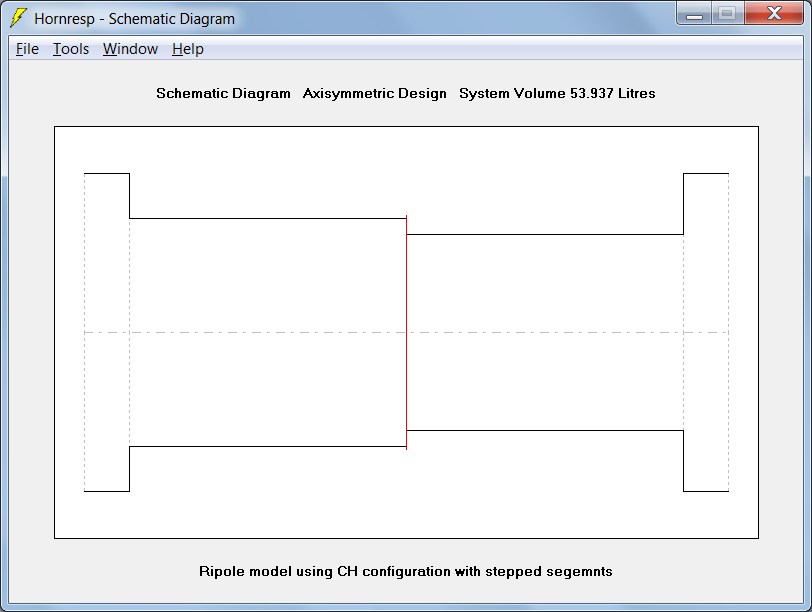Viewport: 812px width, 612px height.
Task: Open the File menu
Action: (x=27, y=49)
